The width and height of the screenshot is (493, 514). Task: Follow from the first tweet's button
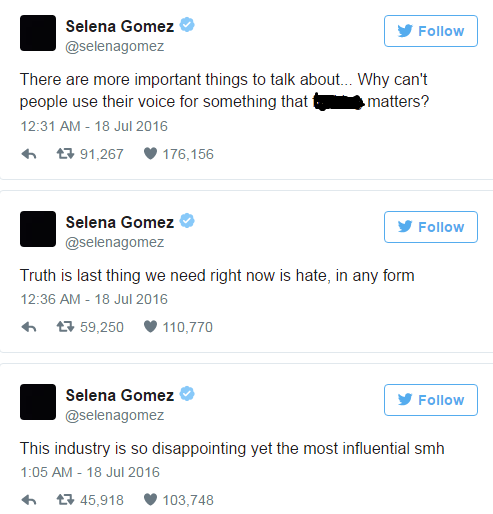431,31
